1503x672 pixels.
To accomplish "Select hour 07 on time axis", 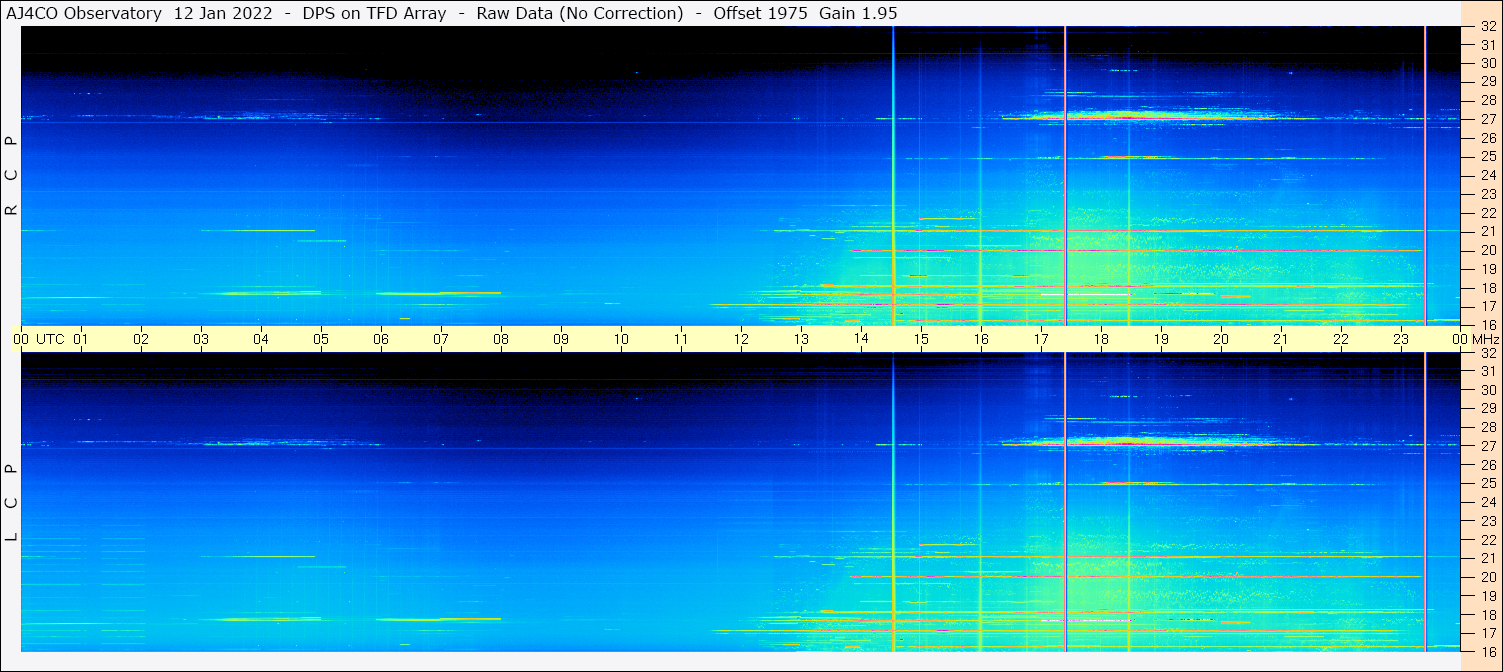I will point(441,339).
